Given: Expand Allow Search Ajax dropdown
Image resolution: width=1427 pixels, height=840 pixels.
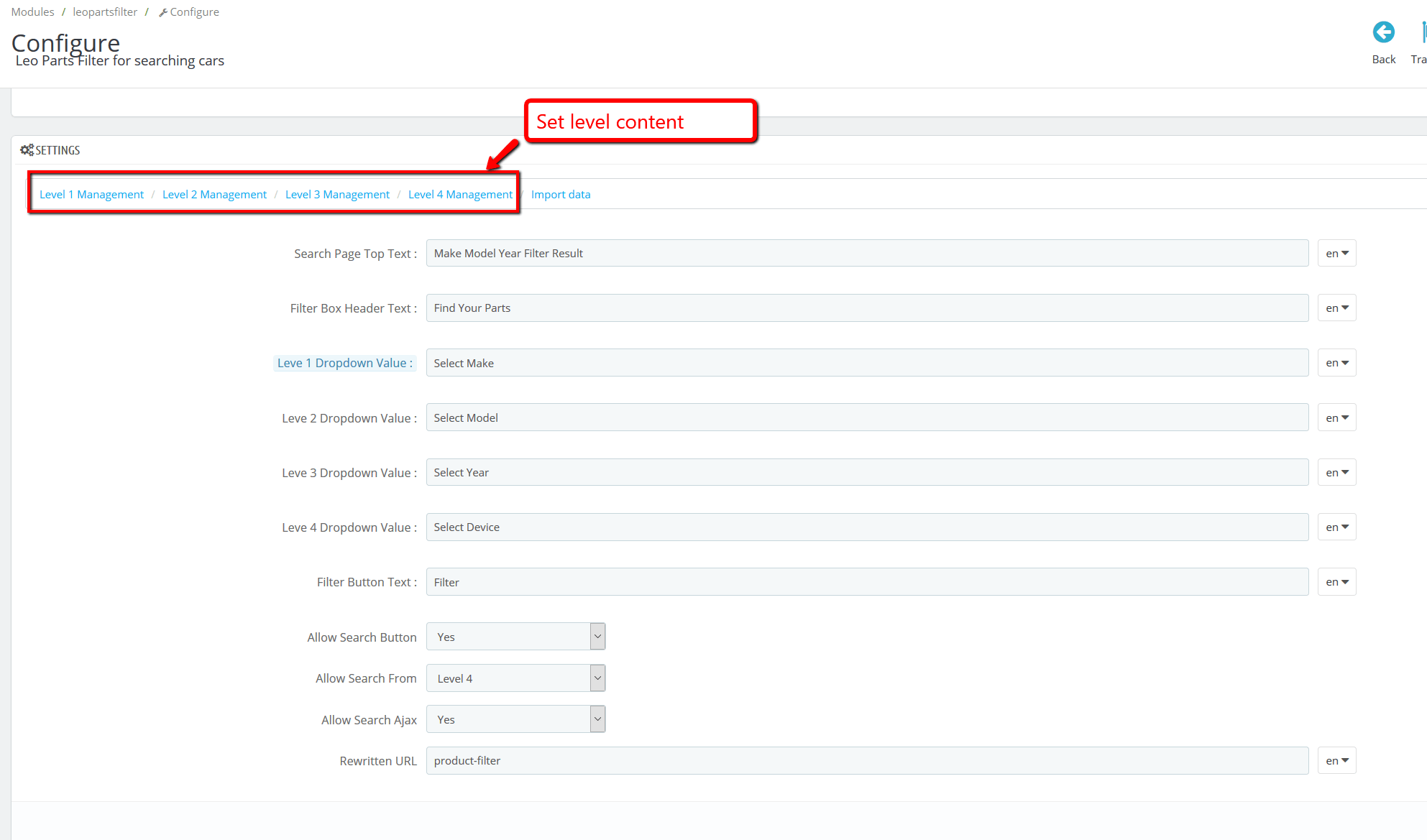Looking at the screenshot, I should pyautogui.click(x=515, y=719).
